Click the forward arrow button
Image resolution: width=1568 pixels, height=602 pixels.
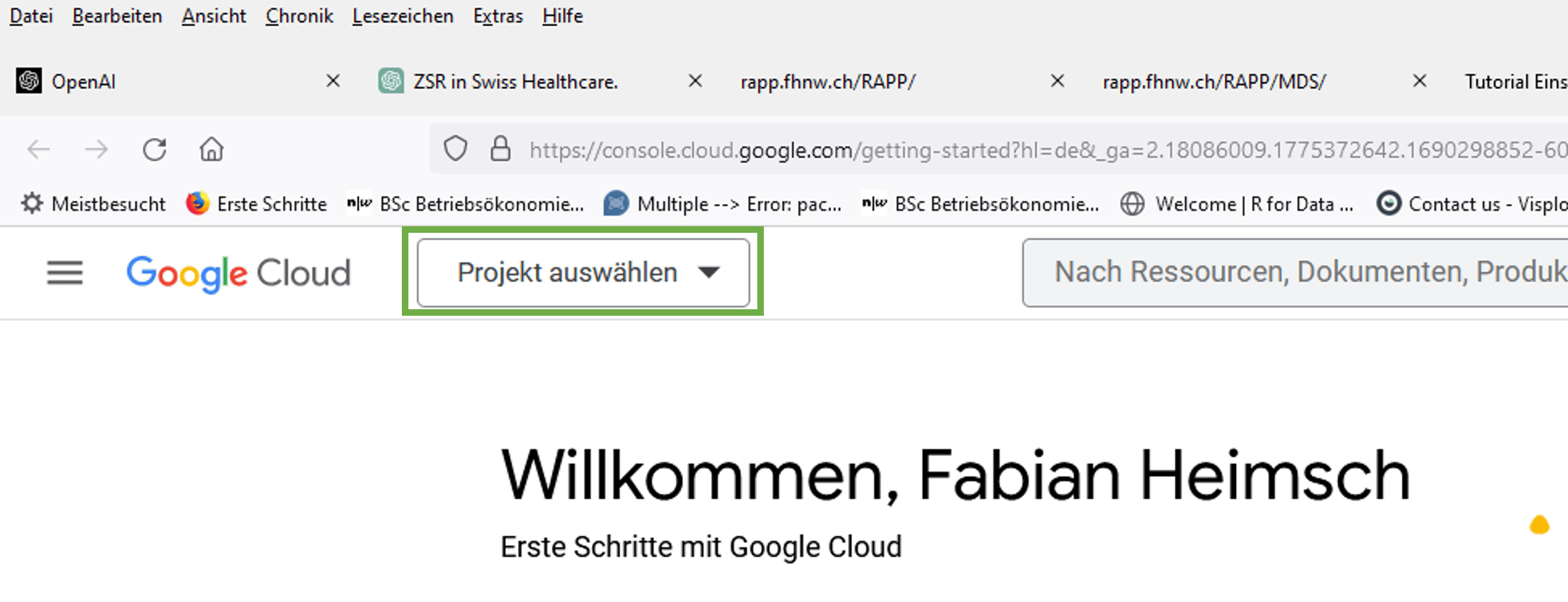[x=96, y=150]
